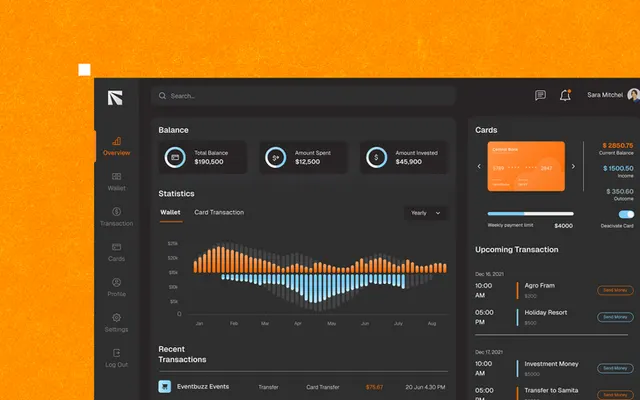Show the previous card with left chevron
The image size is (640, 400).
coord(479,166)
